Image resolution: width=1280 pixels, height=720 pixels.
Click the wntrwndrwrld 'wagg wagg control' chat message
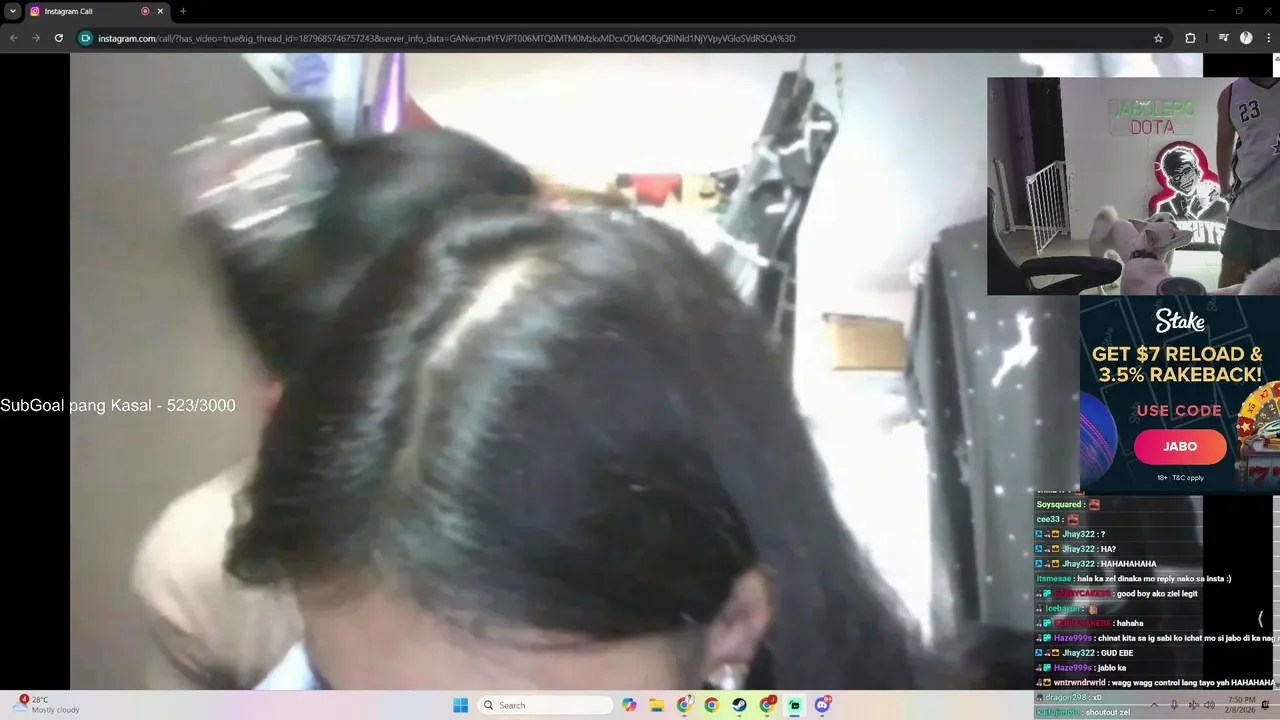[x=1155, y=683]
